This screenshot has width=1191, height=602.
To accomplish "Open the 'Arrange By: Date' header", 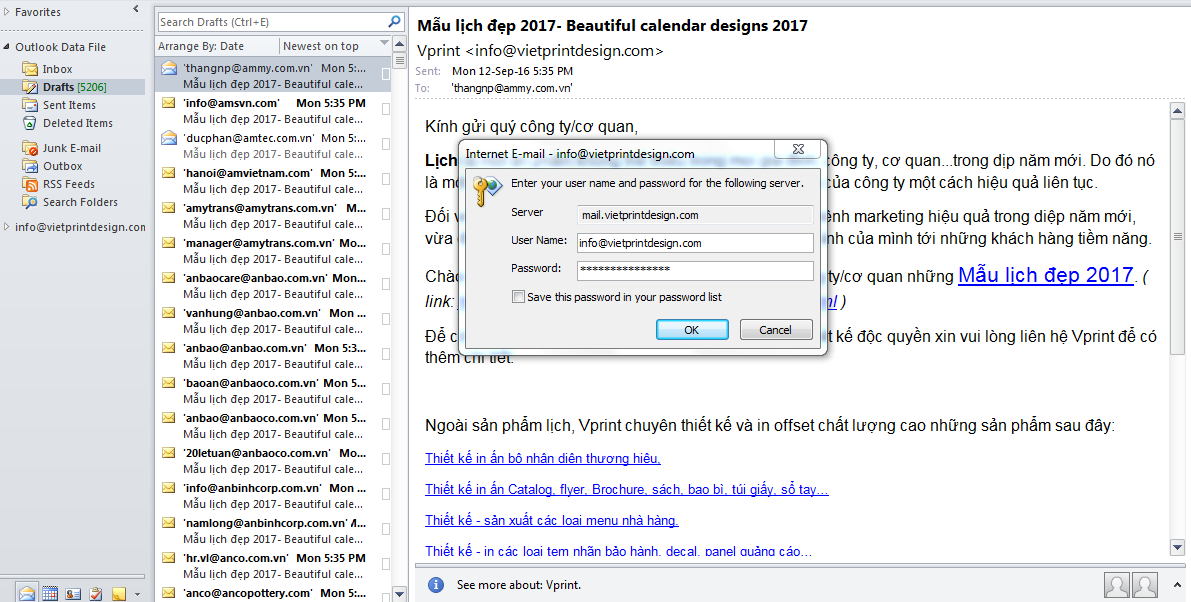I will [x=201, y=46].
